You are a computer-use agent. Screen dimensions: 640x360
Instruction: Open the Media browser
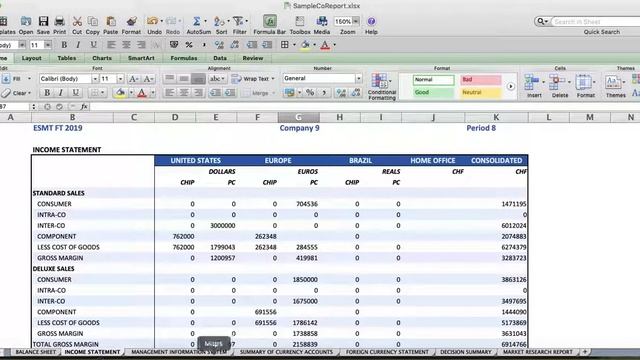coord(322,21)
